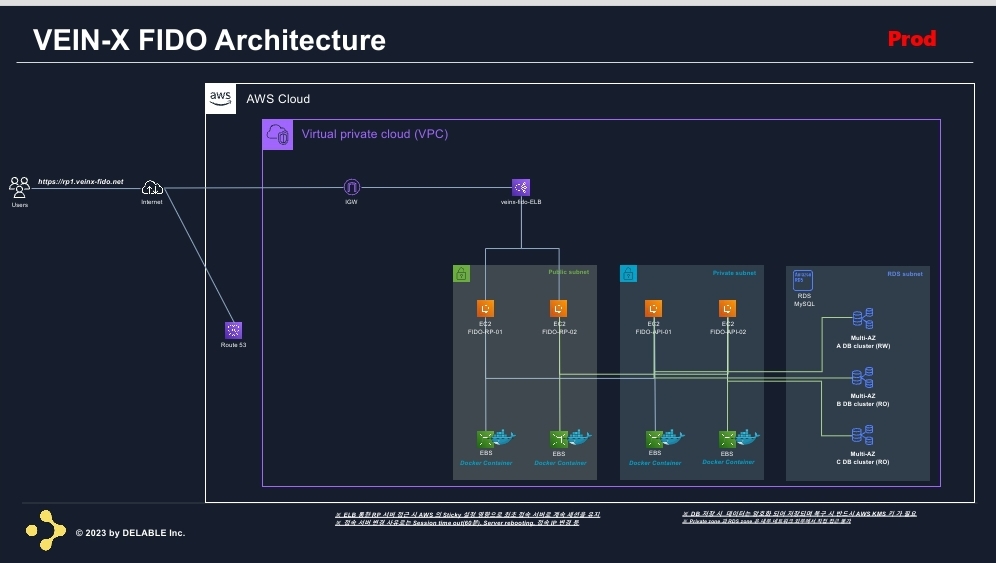
Task: Click the Users icon
Action: point(19,187)
